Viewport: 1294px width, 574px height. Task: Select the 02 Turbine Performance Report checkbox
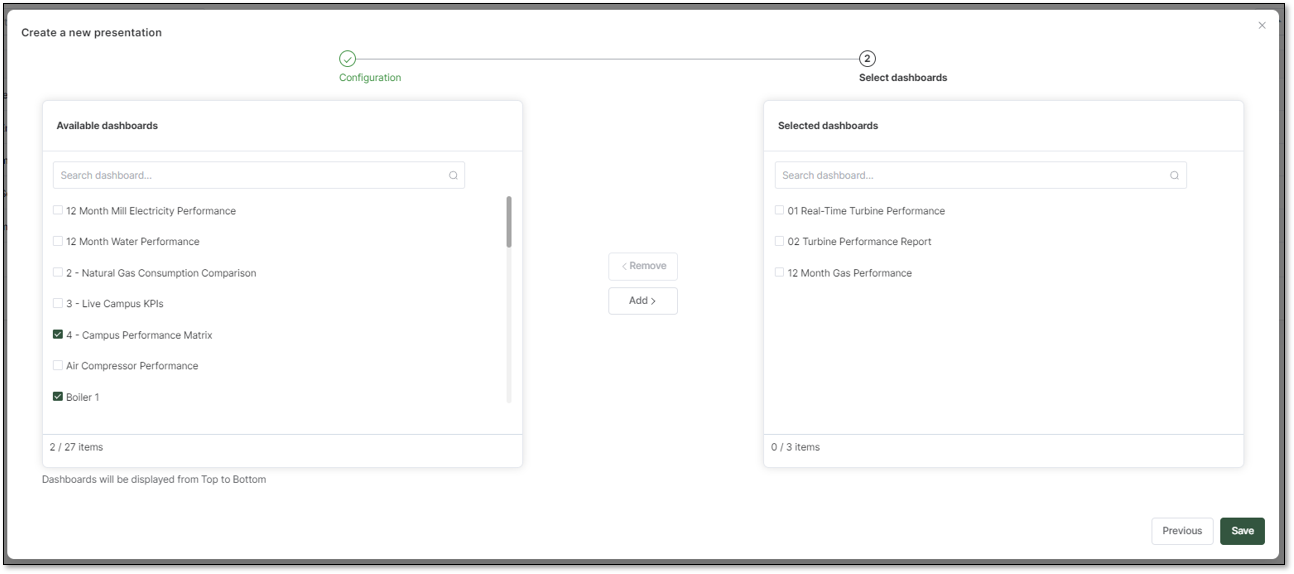(x=780, y=241)
